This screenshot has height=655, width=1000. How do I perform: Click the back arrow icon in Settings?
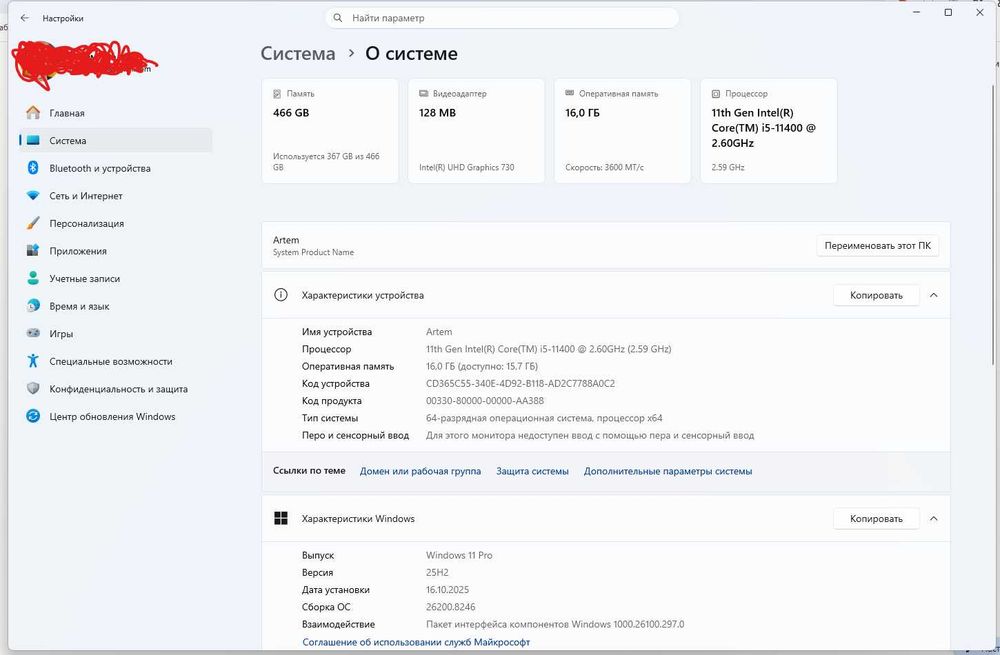(25, 18)
